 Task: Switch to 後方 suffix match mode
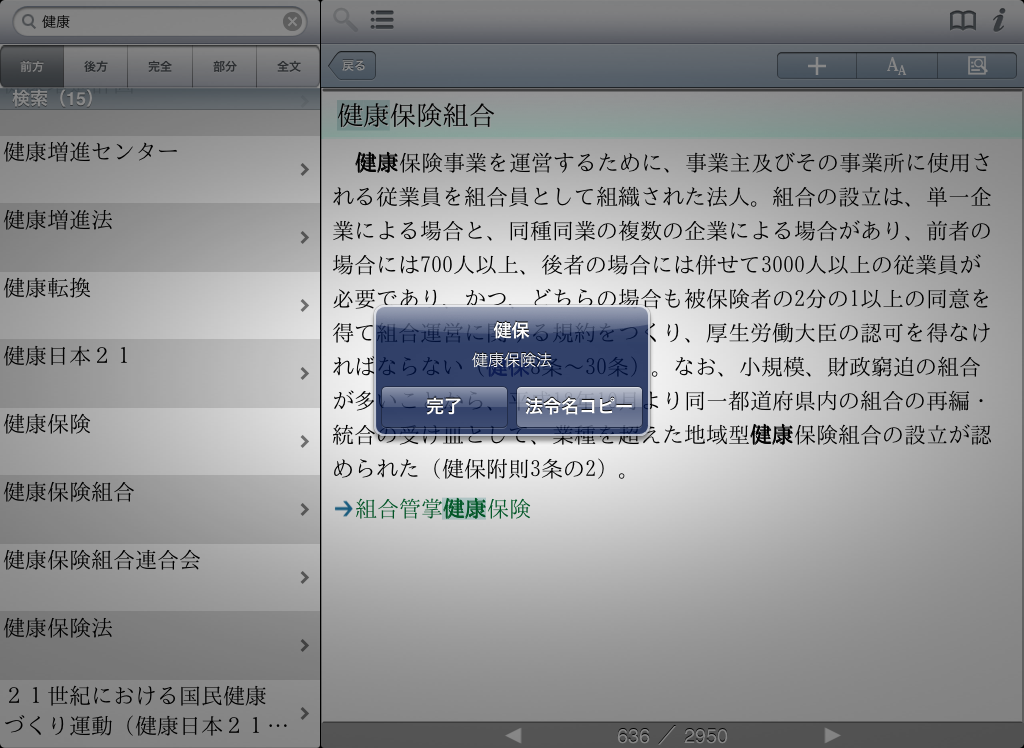click(x=96, y=67)
